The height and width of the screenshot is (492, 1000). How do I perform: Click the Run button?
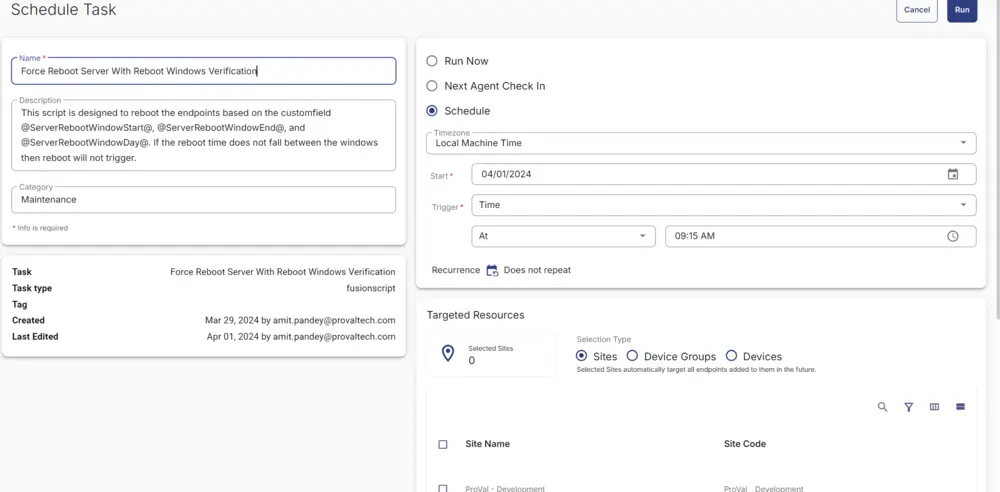962,10
